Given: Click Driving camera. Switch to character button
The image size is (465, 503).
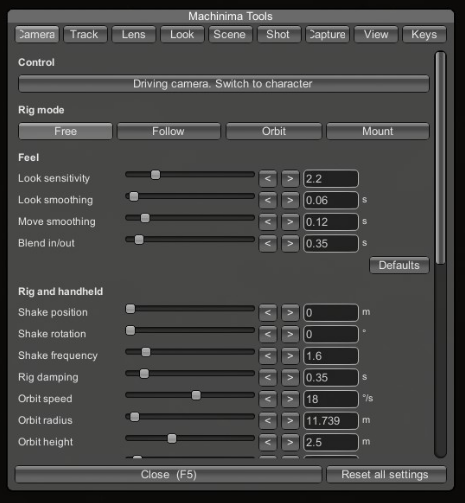Looking at the screenshot, I should [x=224, y=84].
